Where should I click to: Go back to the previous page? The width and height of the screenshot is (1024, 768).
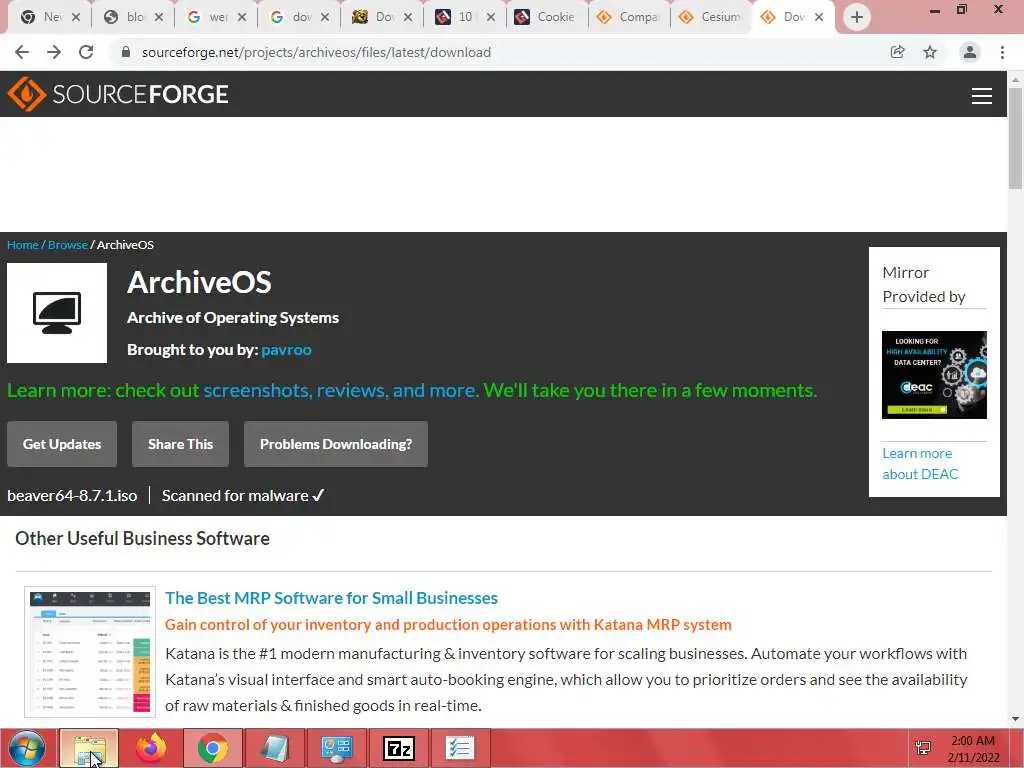[22, 52]
